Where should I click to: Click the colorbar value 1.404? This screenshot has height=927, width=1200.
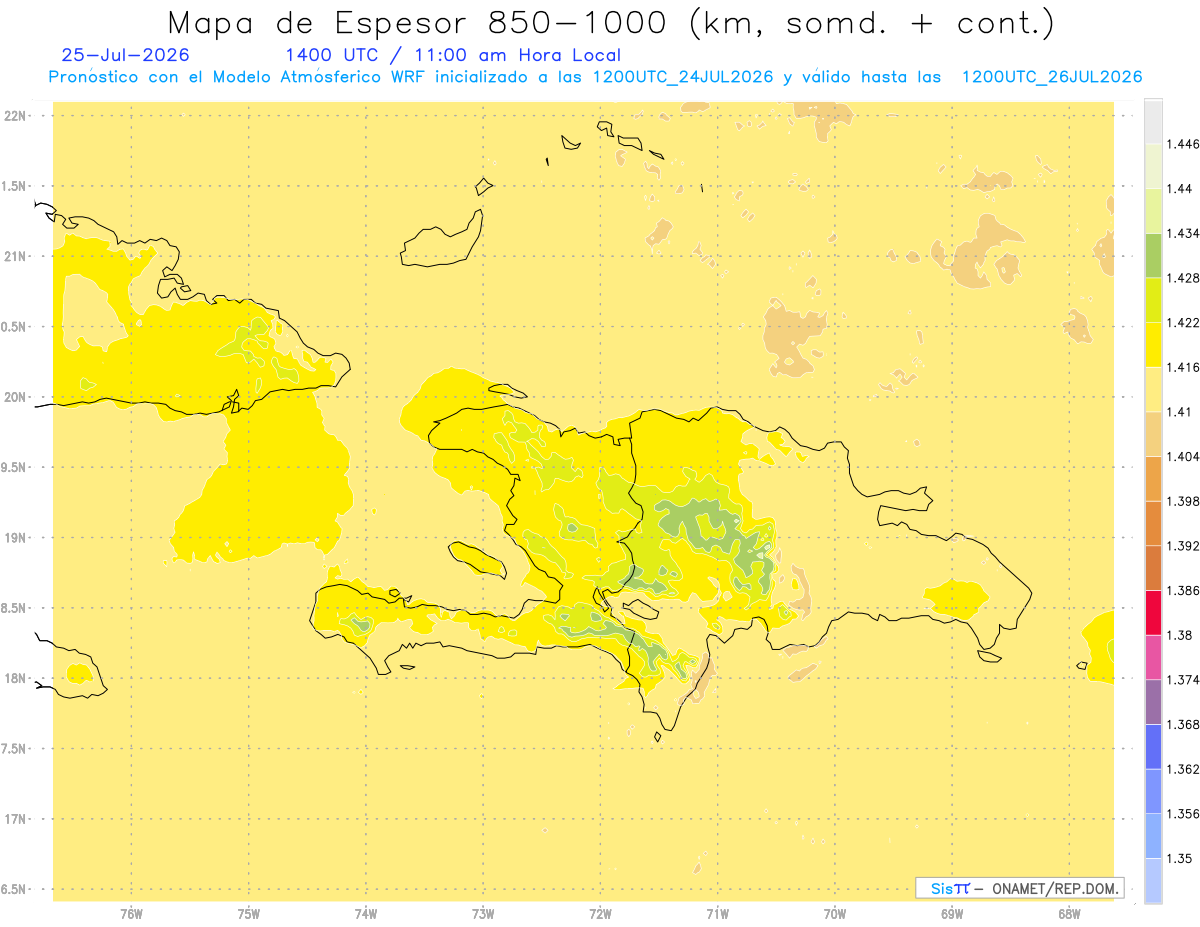pyautogui.click(x=1182, y=456)
